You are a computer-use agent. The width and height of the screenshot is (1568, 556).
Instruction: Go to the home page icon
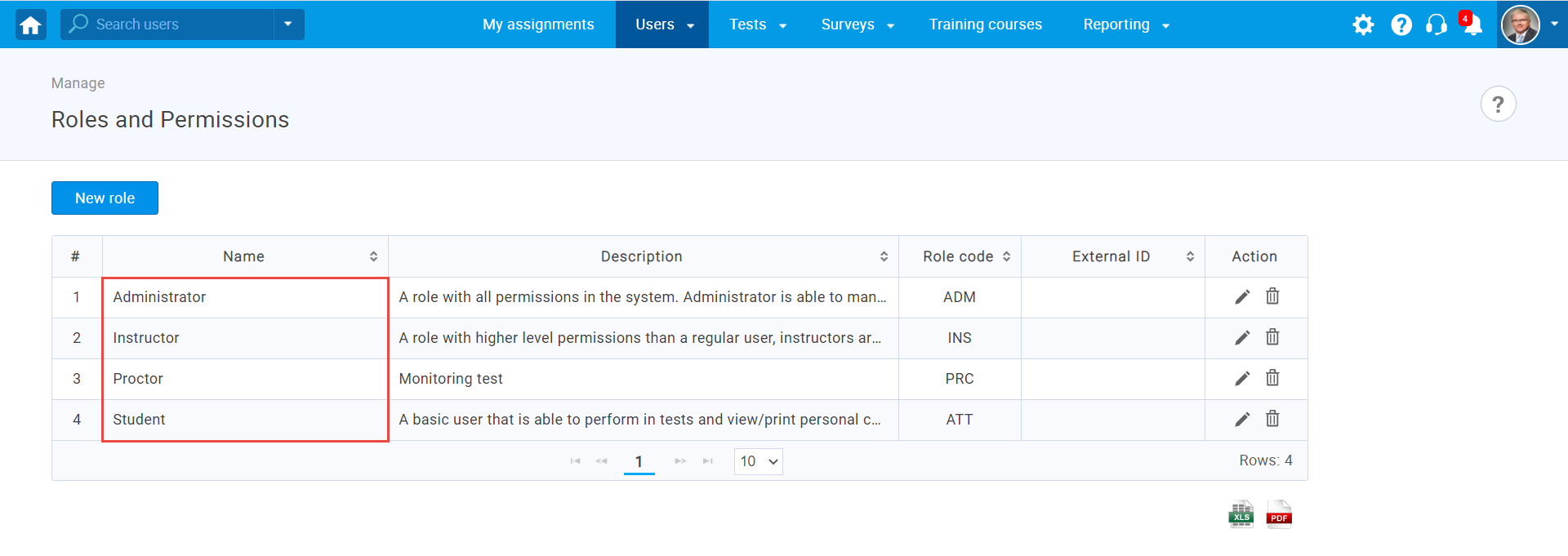click(31, 24)
